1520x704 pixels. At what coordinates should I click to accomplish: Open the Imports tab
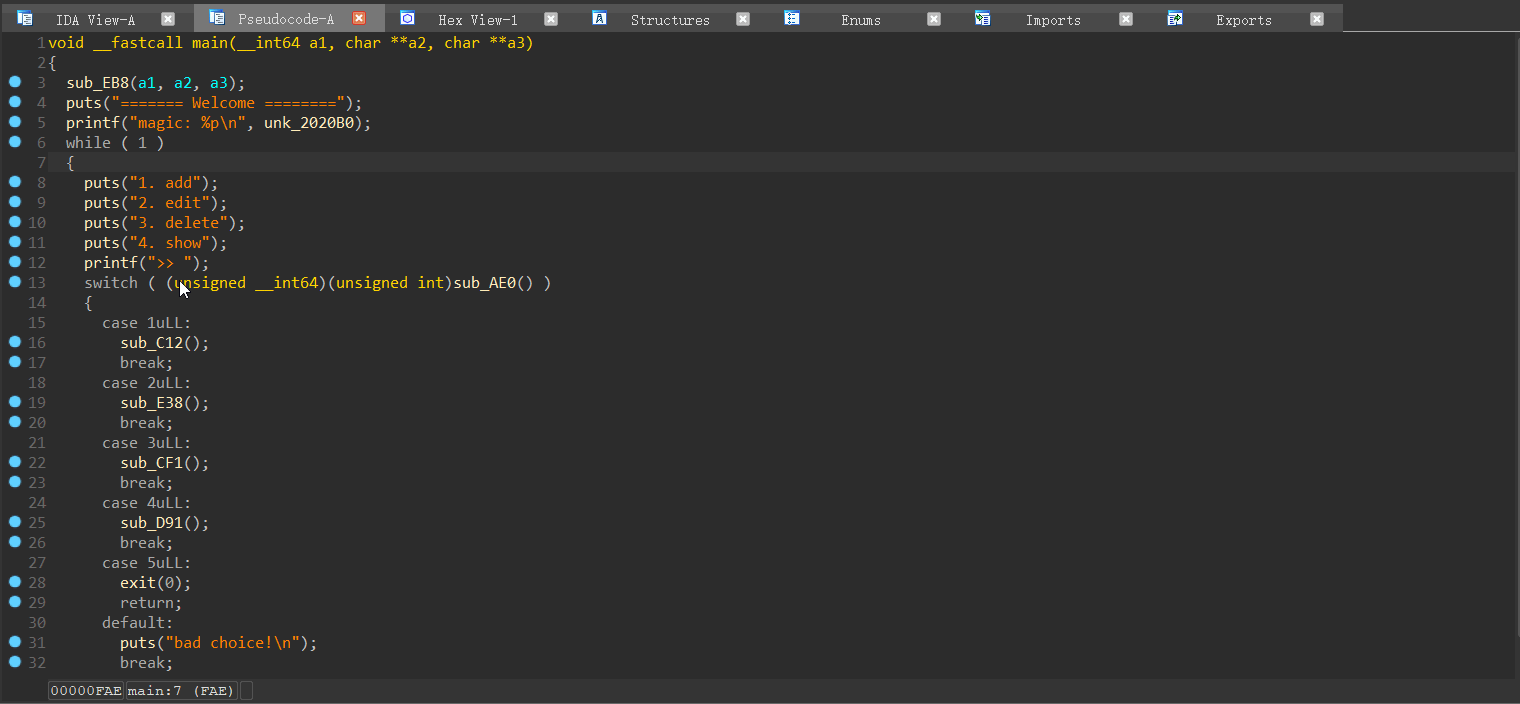tap(1053, 19)
